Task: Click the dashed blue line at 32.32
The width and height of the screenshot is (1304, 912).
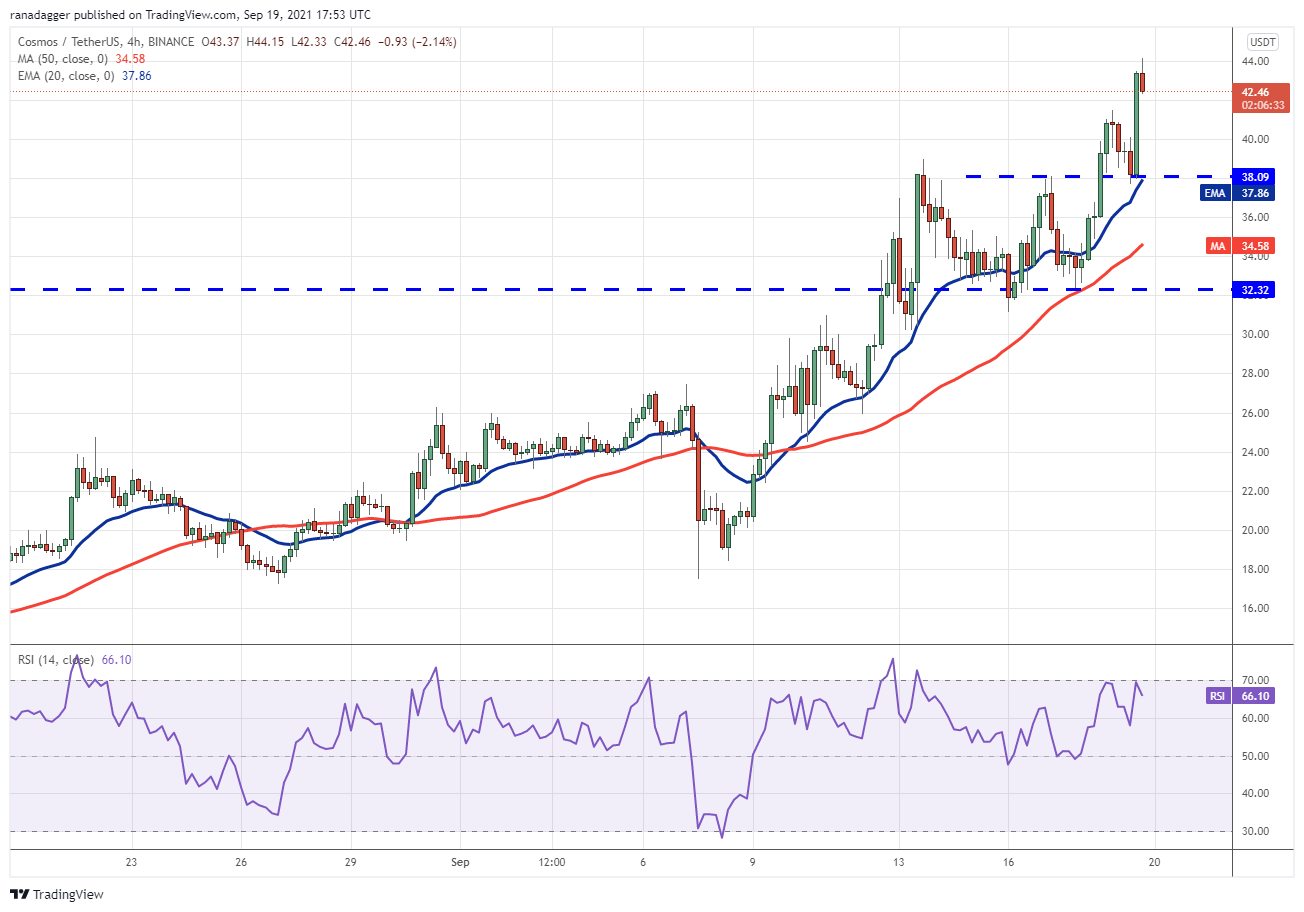Action: coord(620,290)
